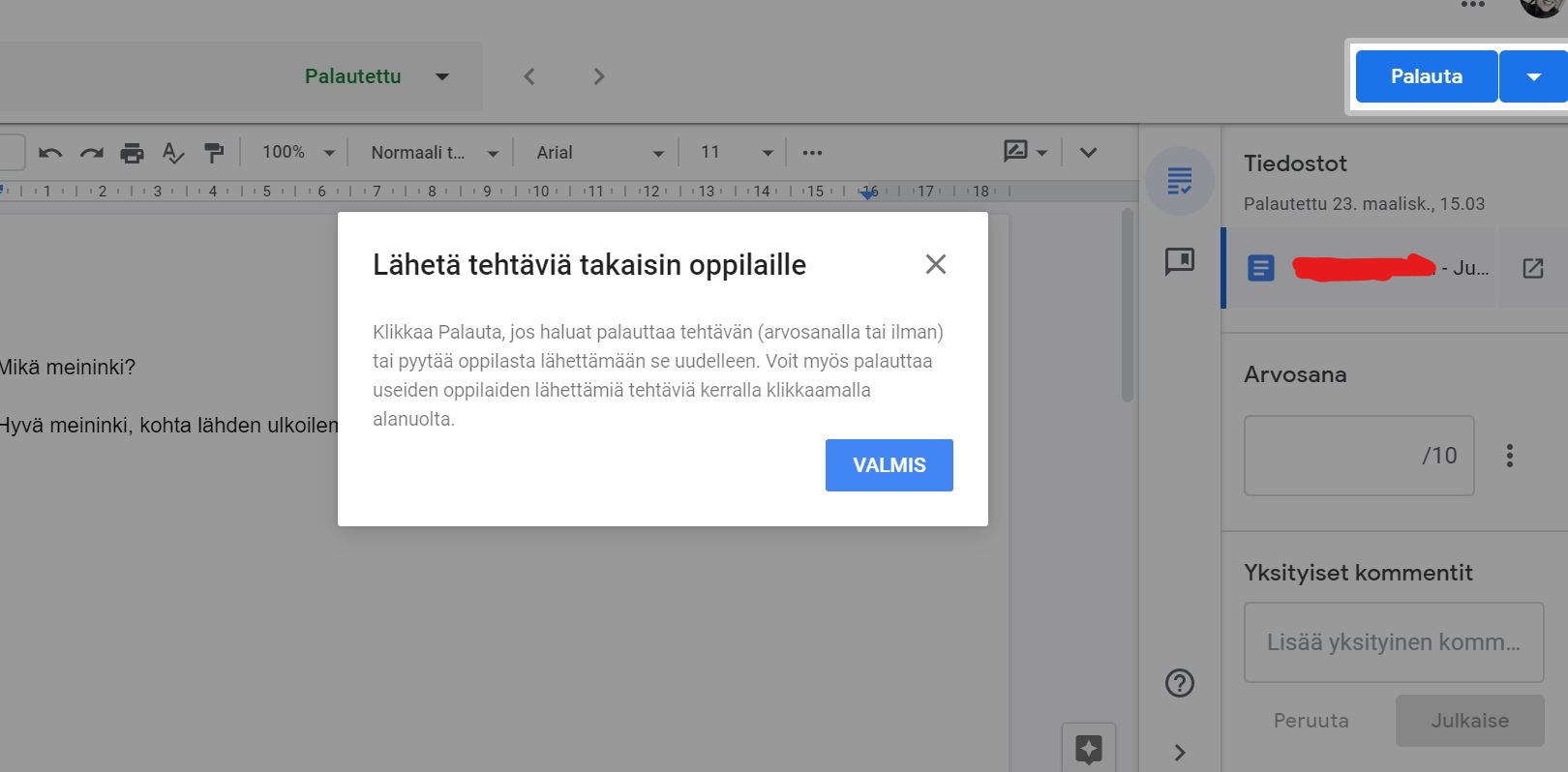Open the help question mark icon
This screenshot has height=772, width=1568.
tap(1179, 683)
